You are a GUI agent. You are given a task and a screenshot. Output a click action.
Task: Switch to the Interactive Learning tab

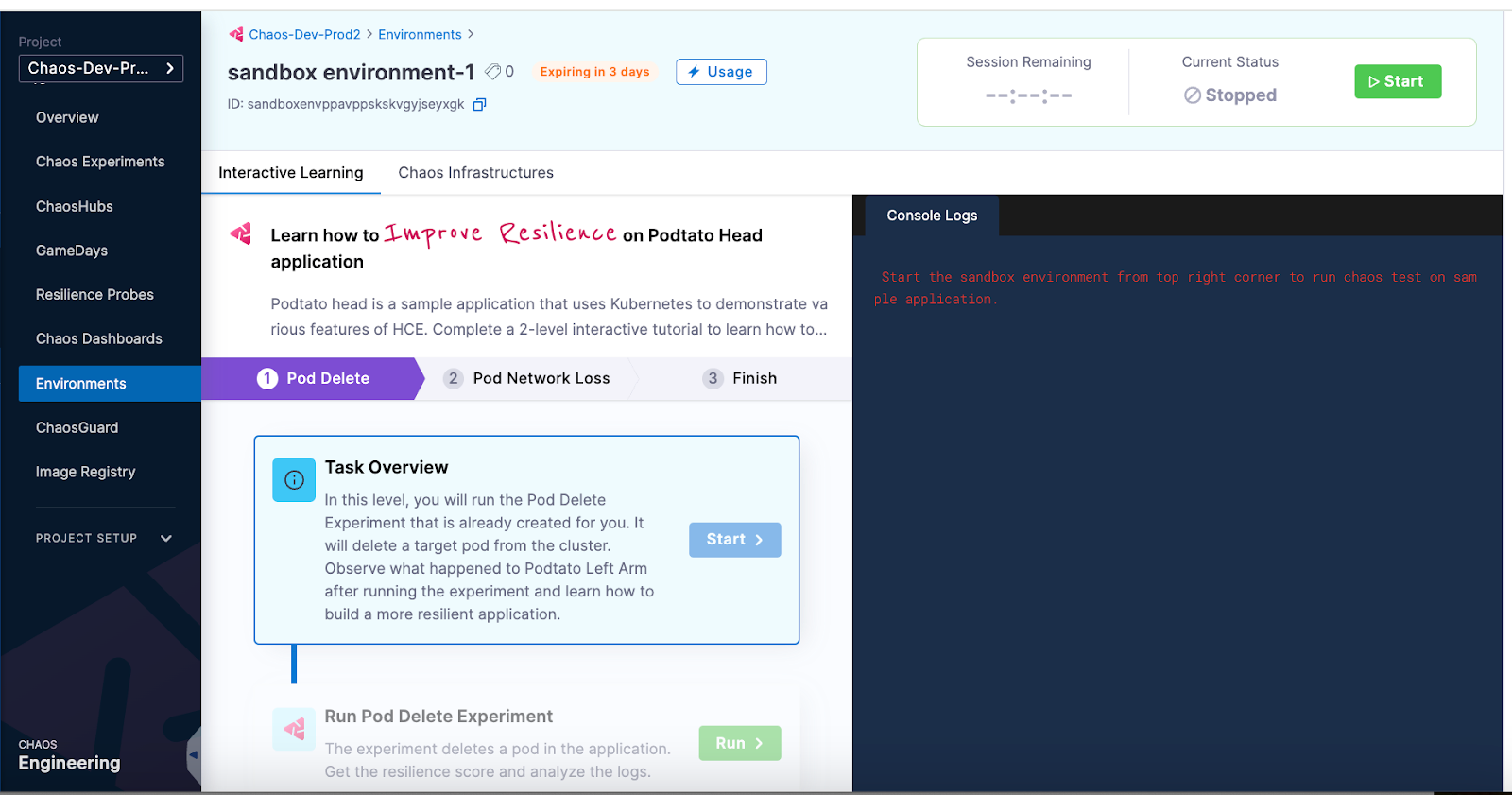click(291, 173)
